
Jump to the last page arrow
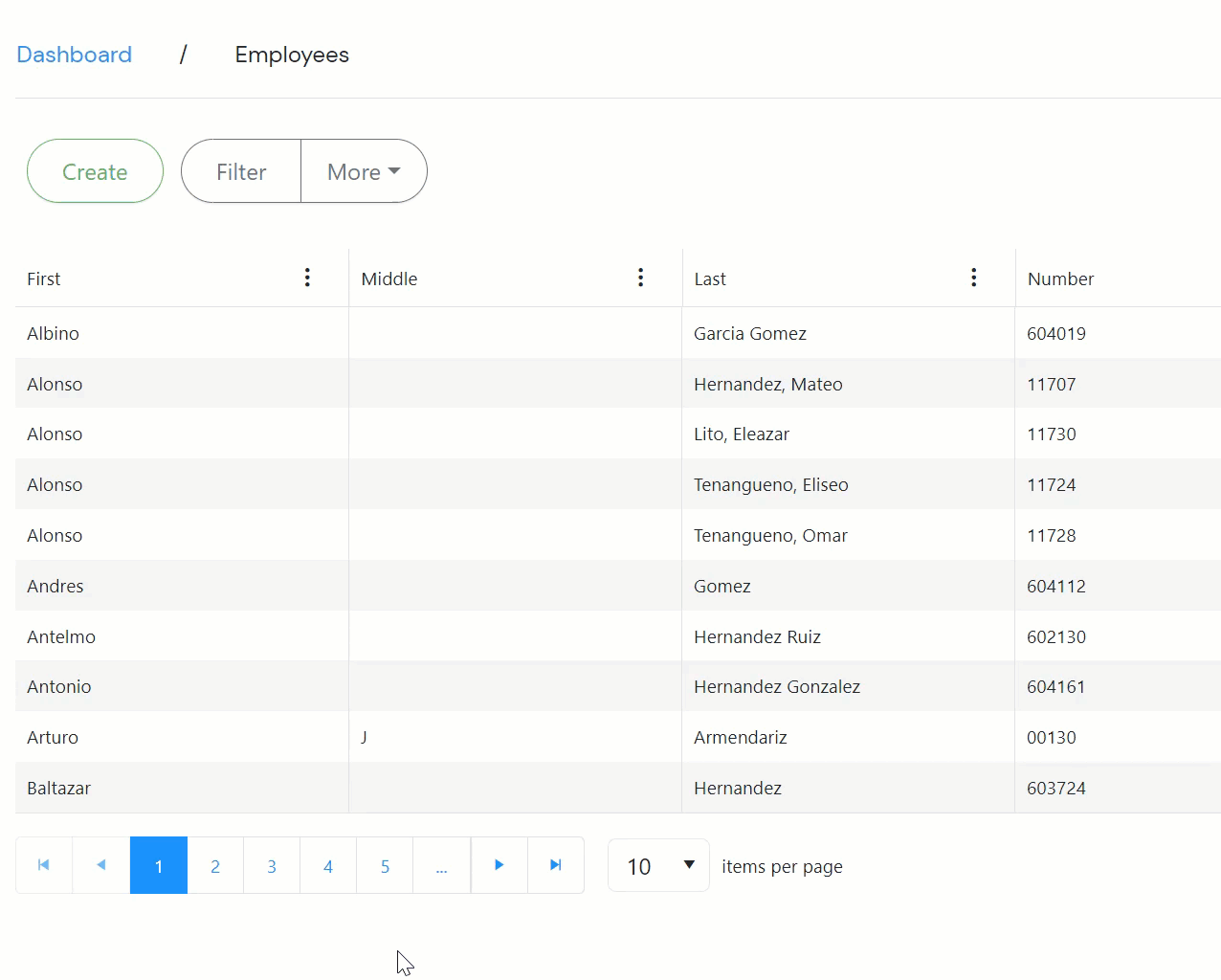(x=555, y=865)
